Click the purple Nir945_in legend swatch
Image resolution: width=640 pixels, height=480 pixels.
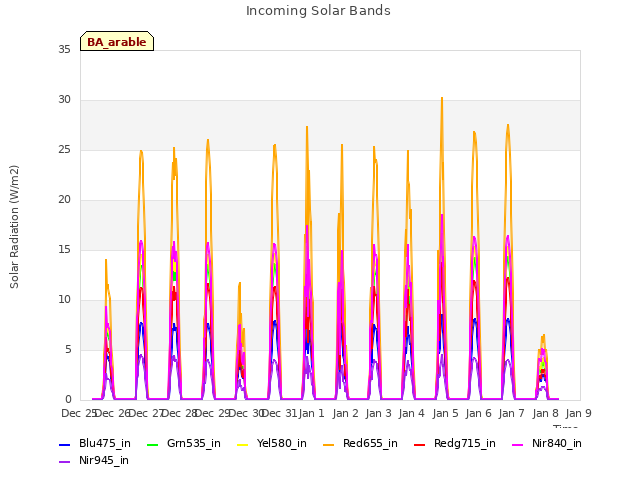64,462
